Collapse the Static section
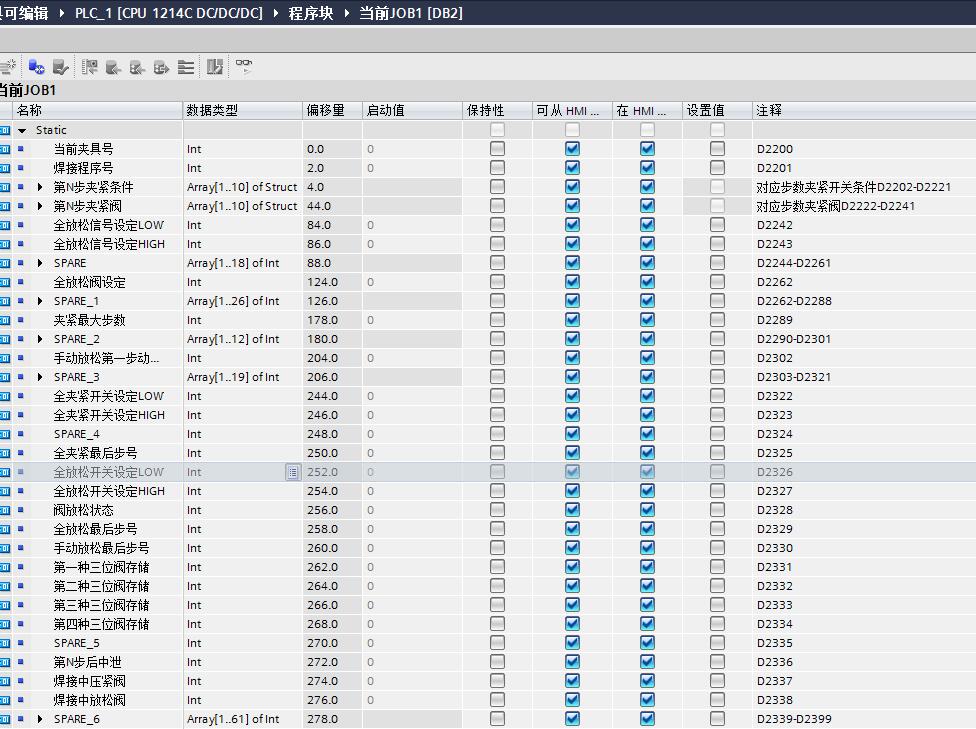Image resolution: width=976 pixels, height=729 pixels. coord(22,130)
